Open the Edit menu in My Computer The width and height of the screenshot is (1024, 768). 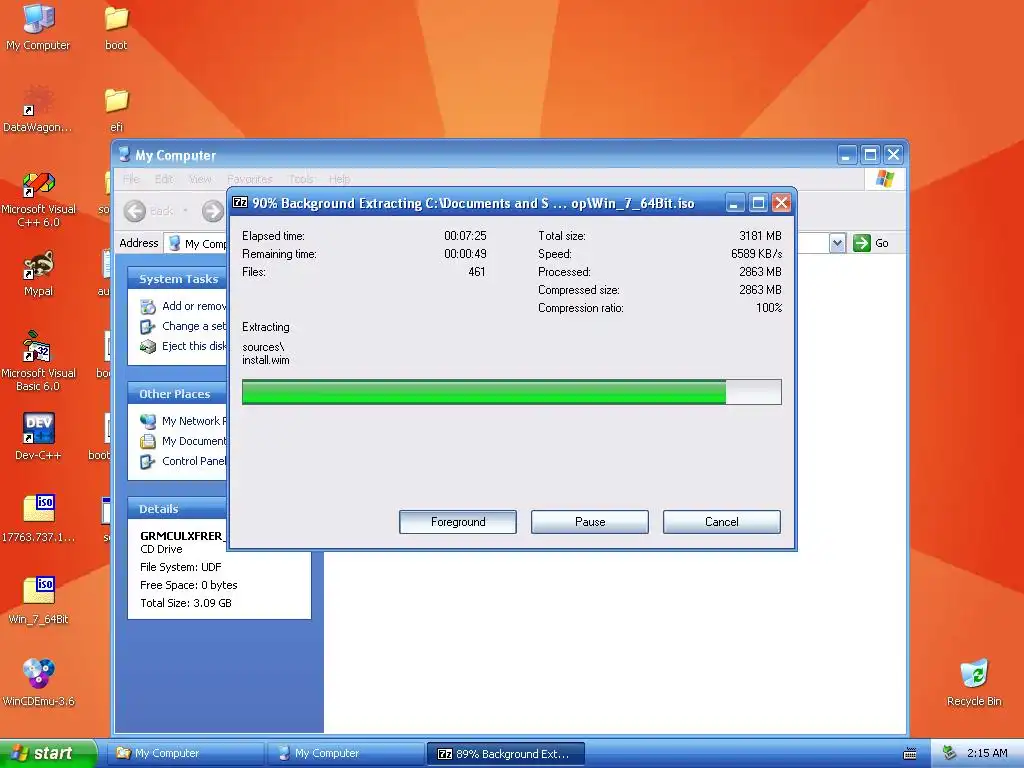point(163,179)
